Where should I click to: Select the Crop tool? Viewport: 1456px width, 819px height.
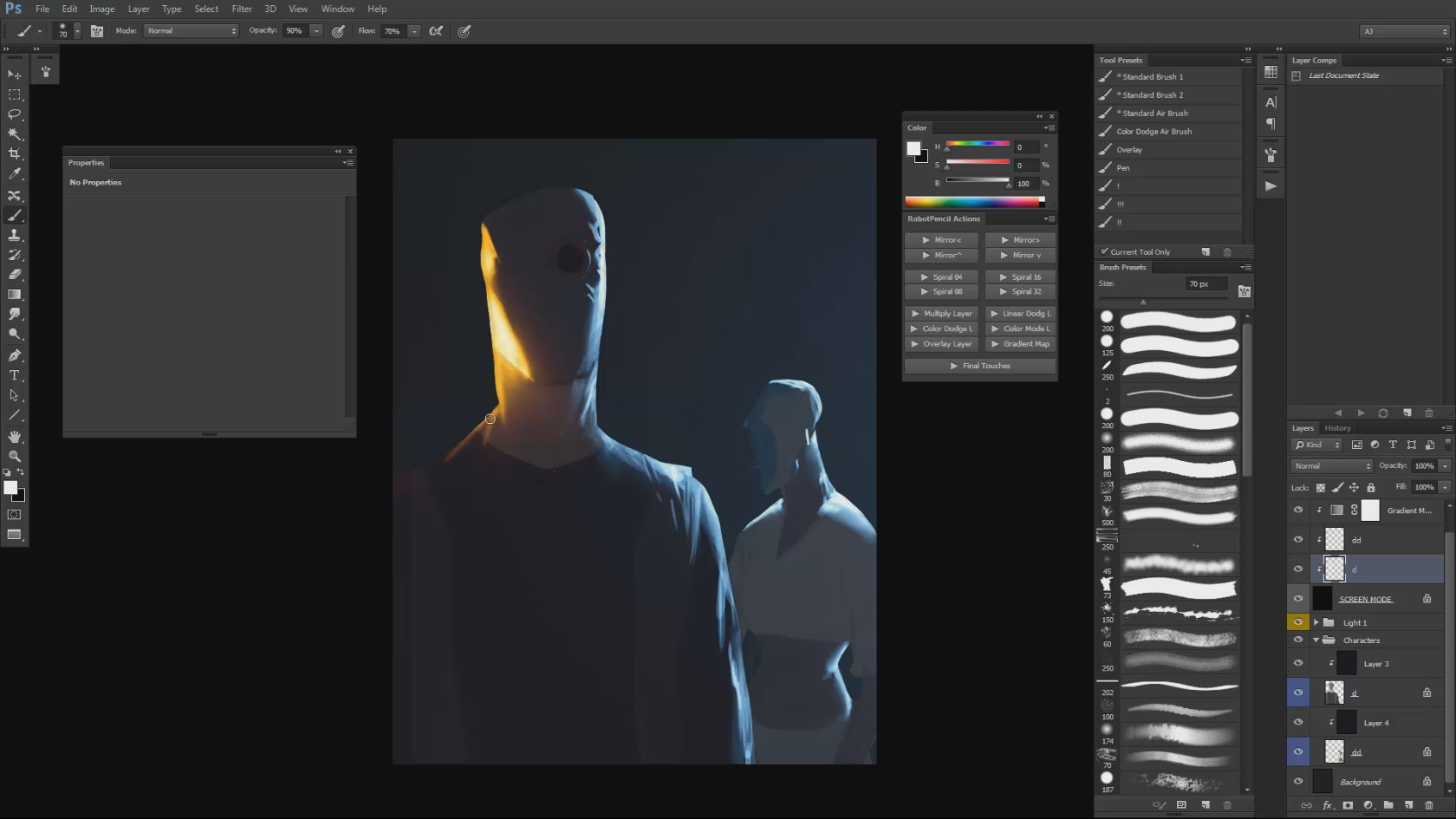pos(15,154)
